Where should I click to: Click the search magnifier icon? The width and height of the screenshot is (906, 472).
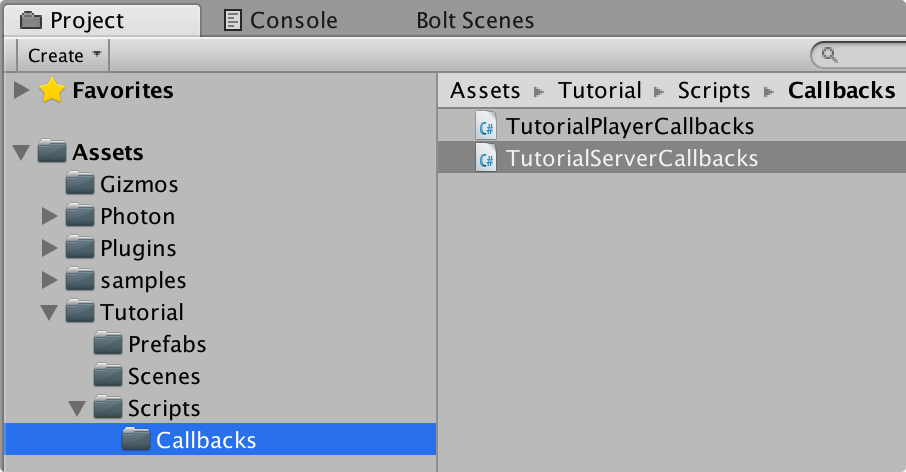click(830, 55)
